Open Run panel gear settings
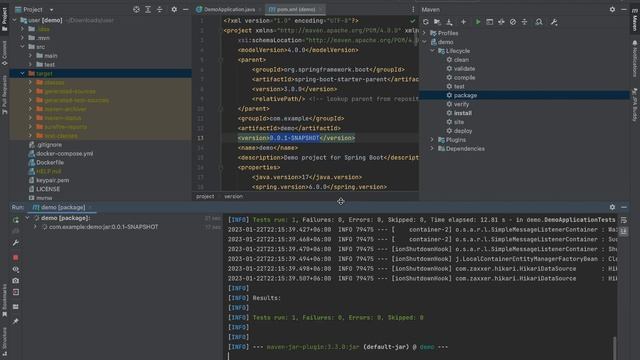 pos(612,207)
